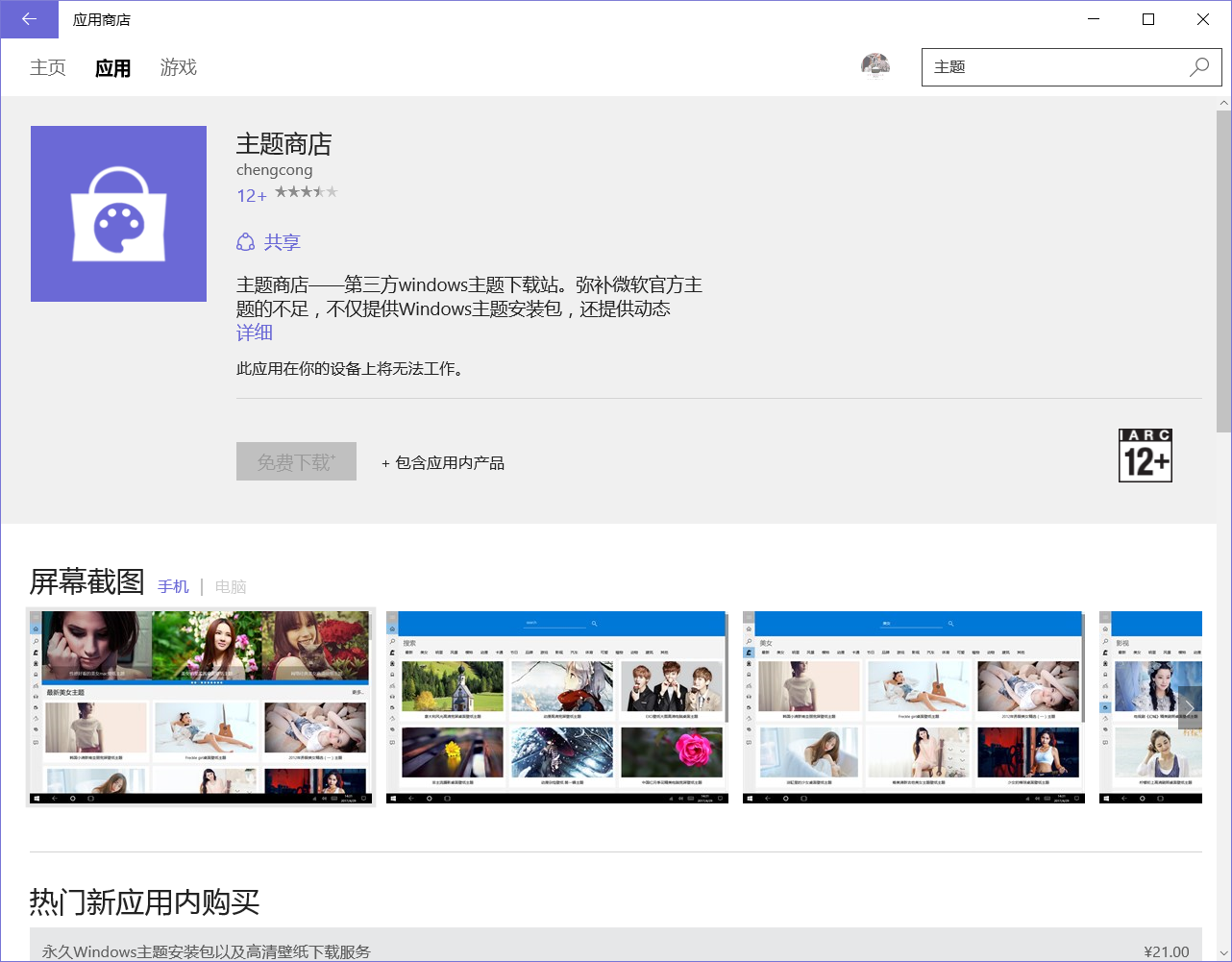Maximize the 应用商店 window

(1147, 19)
